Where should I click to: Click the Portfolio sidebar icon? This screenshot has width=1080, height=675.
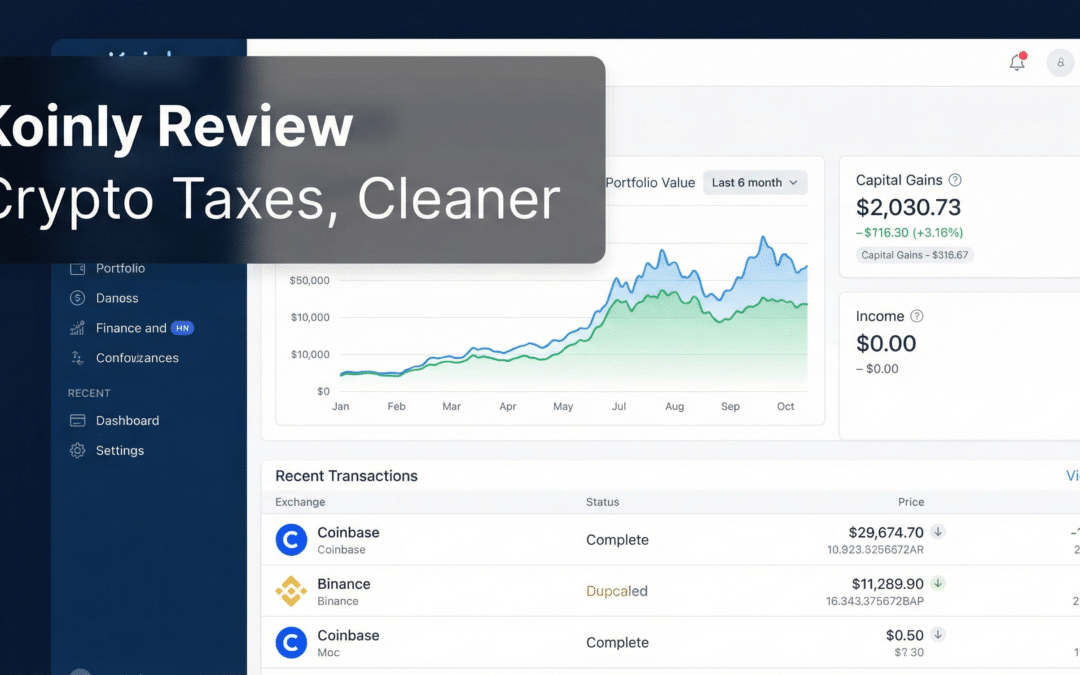77,268
